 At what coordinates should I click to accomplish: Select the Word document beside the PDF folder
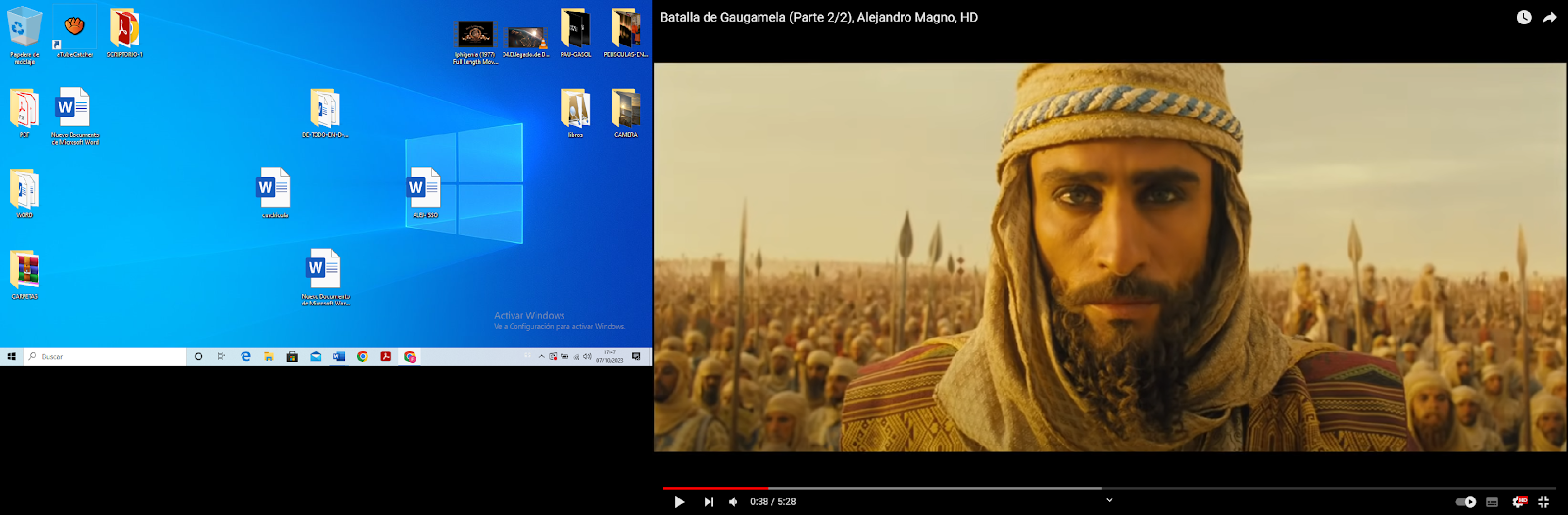tap(74, 117)
